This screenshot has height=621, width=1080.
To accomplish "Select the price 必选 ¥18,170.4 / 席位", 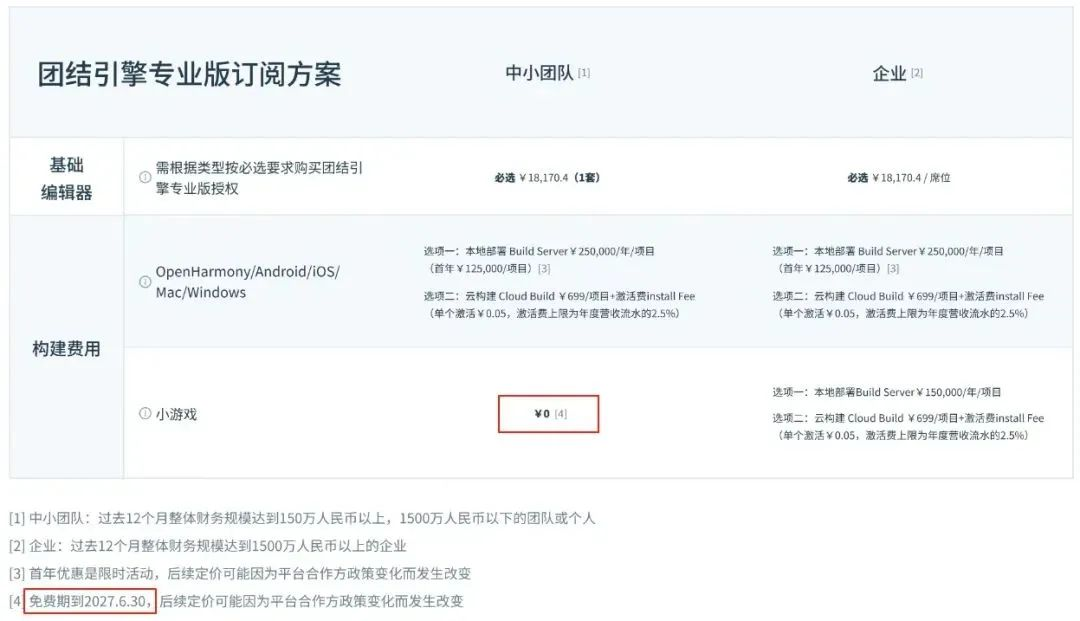I will tap(899, 178).
